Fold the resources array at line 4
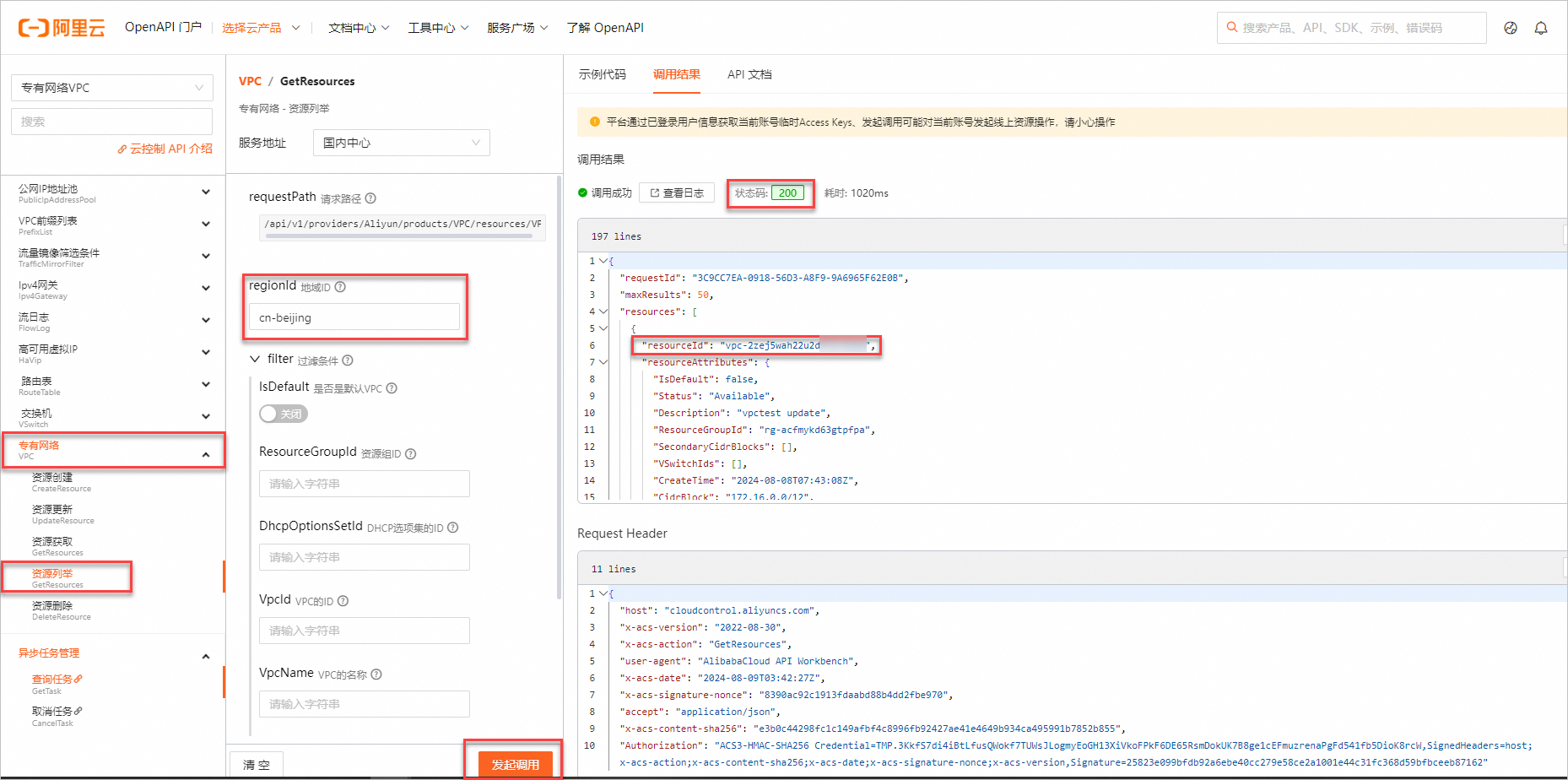 coord(603,311)
